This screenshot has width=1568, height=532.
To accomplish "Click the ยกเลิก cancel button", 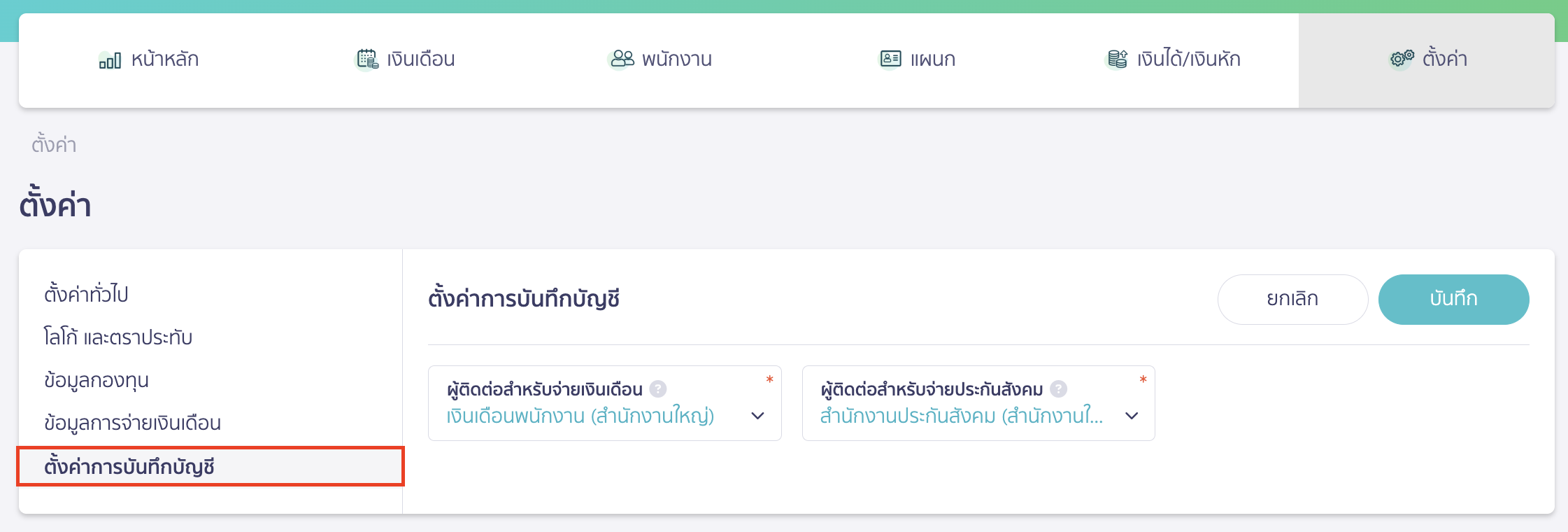I will click(1292, 299).
